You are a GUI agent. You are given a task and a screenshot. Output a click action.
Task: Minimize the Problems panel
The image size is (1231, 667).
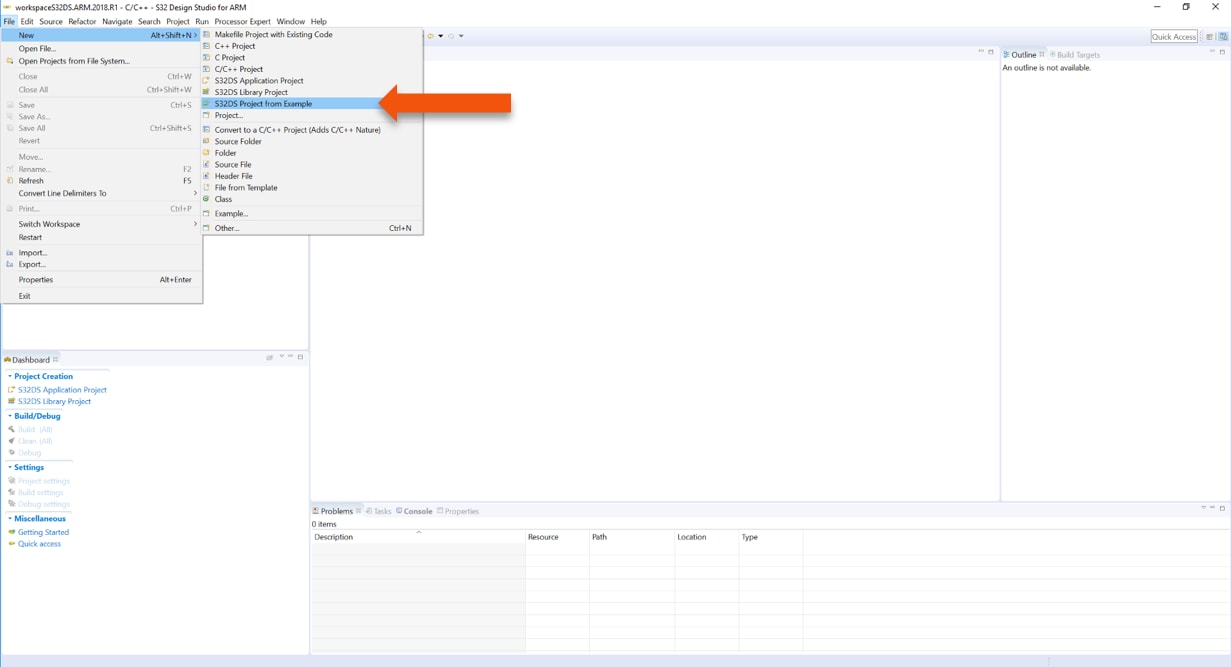click(x=1212, y=508)
